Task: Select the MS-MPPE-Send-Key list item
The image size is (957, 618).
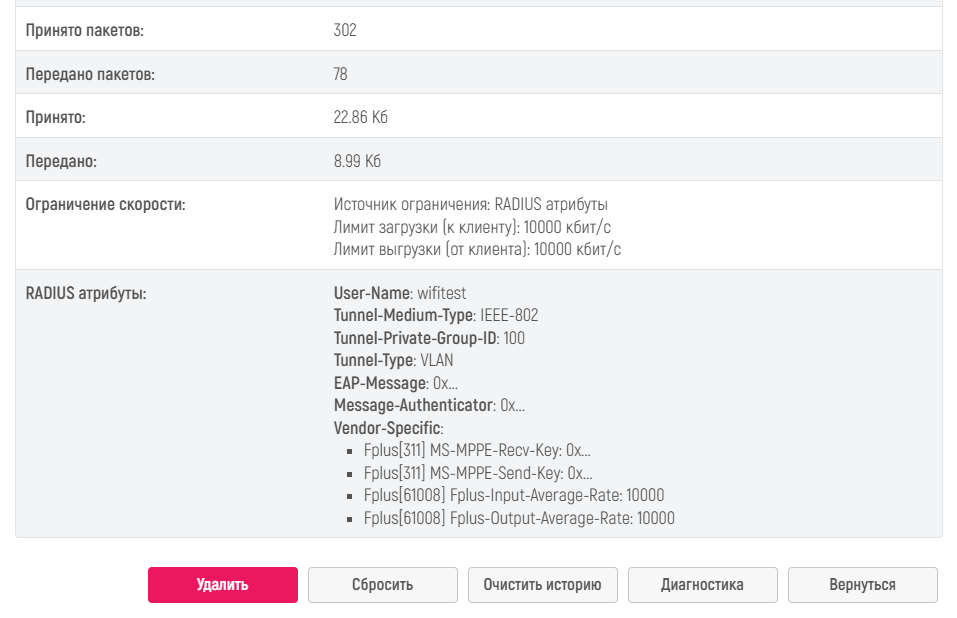Action: [x=477, y=474]
